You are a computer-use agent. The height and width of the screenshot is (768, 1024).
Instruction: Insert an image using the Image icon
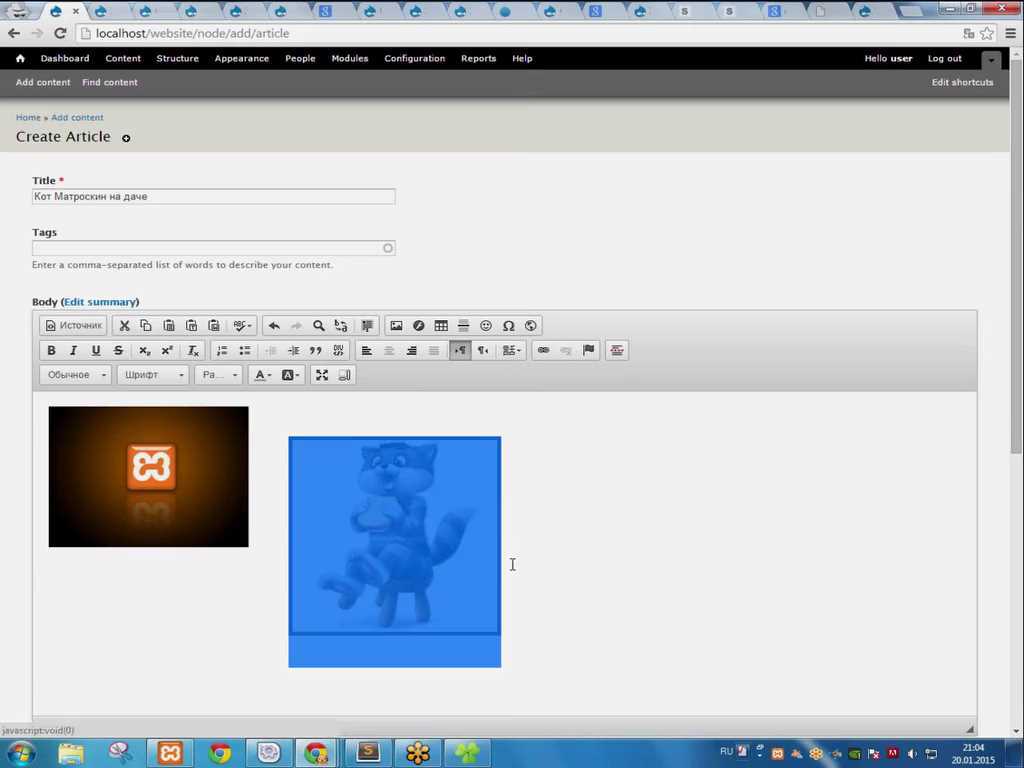coord(396,325)
